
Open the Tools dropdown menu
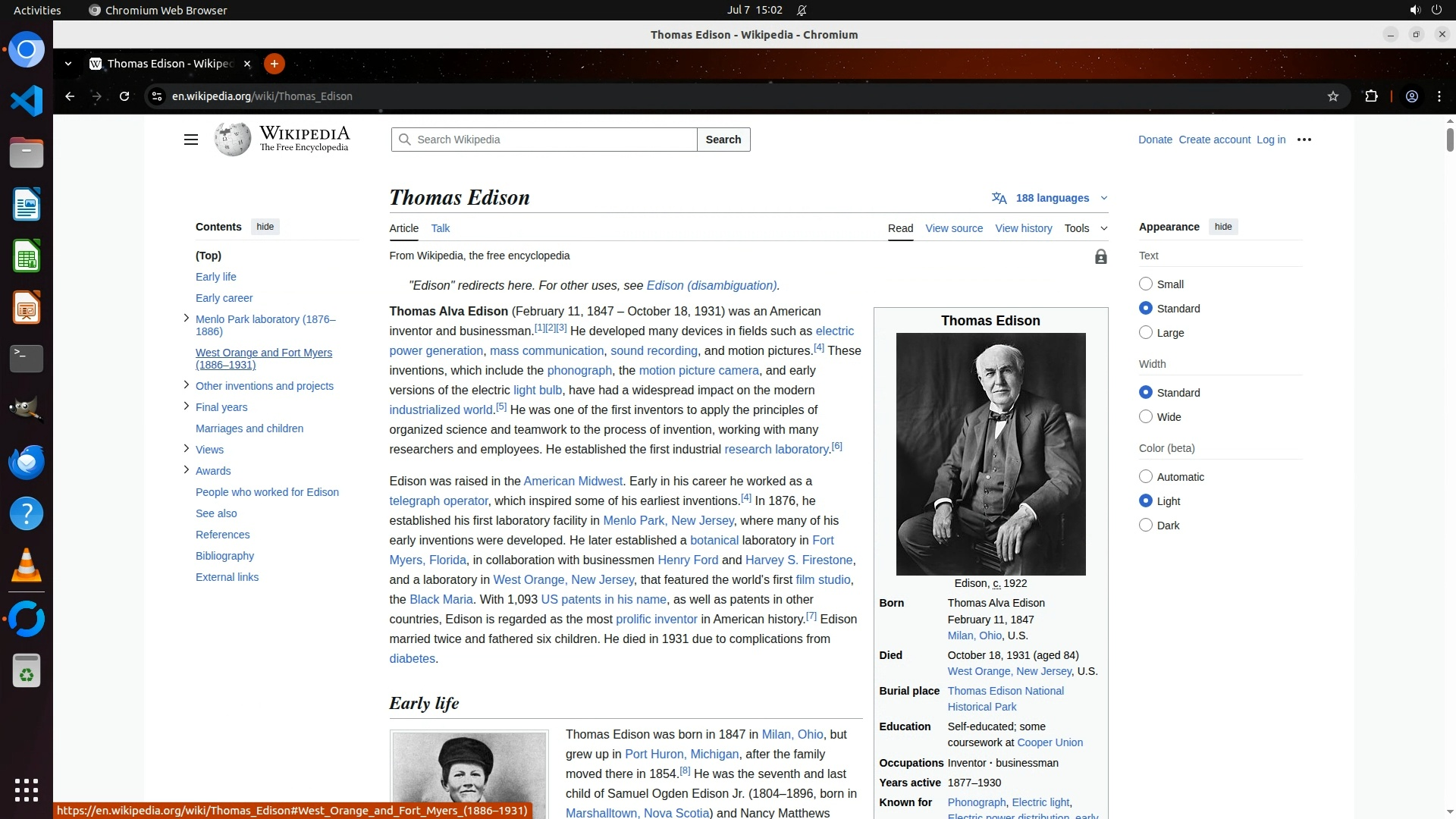pos(1084,228)
